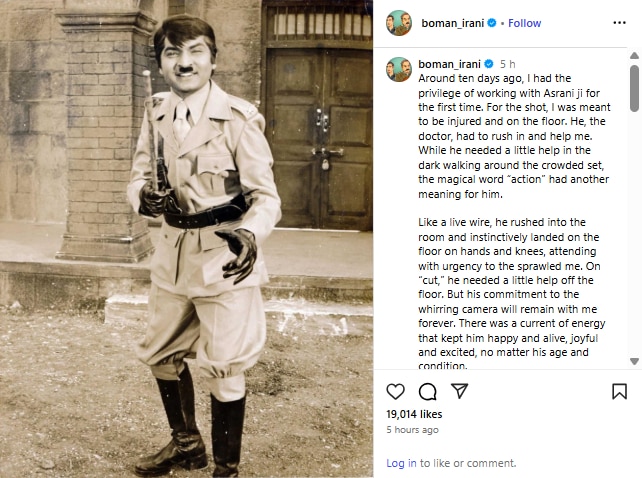Click verified badge in the post header
642x478 pixels.
coord(492,23)
